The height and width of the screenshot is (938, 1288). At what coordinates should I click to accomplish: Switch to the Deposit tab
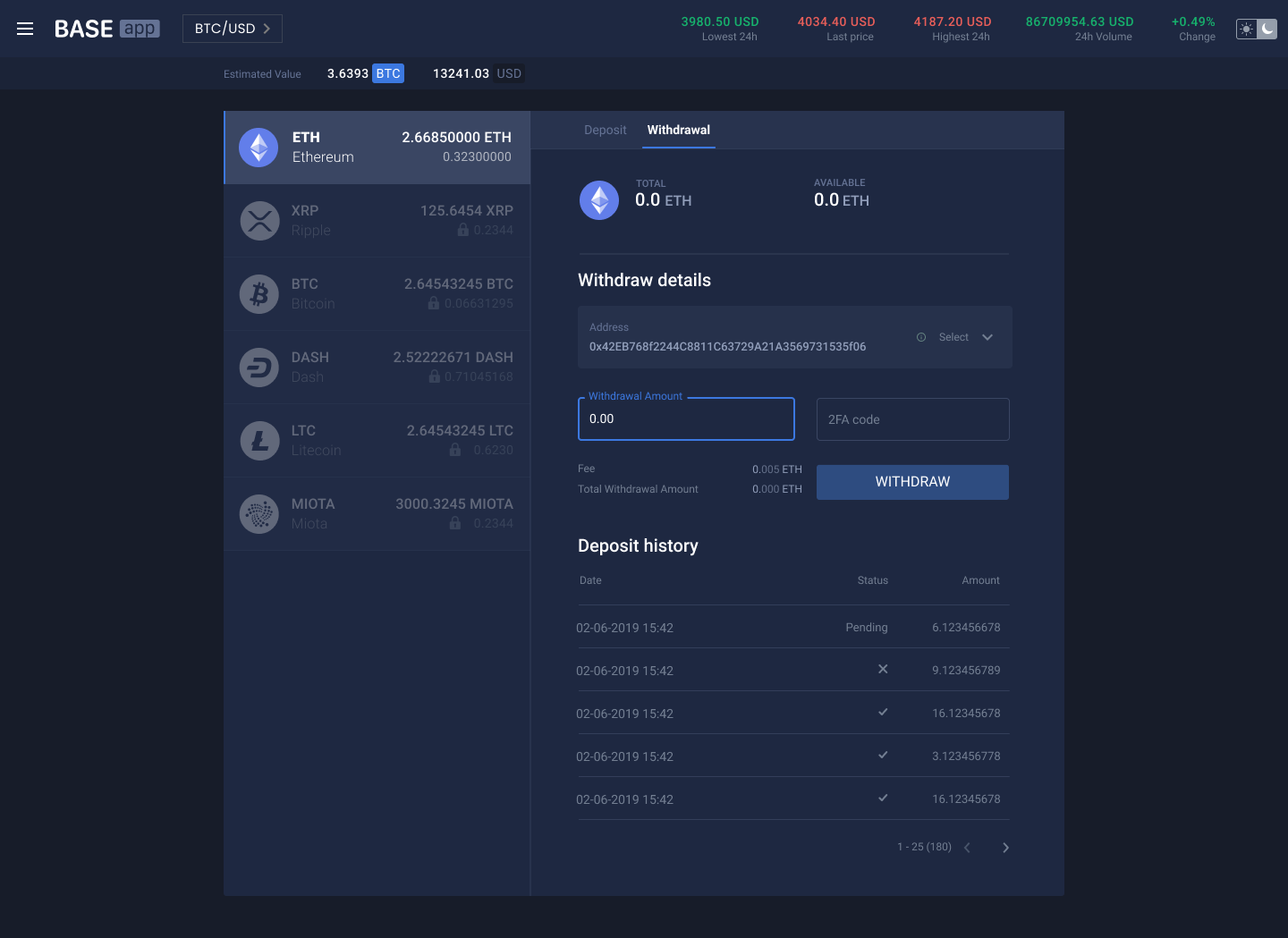click(605, 130)
